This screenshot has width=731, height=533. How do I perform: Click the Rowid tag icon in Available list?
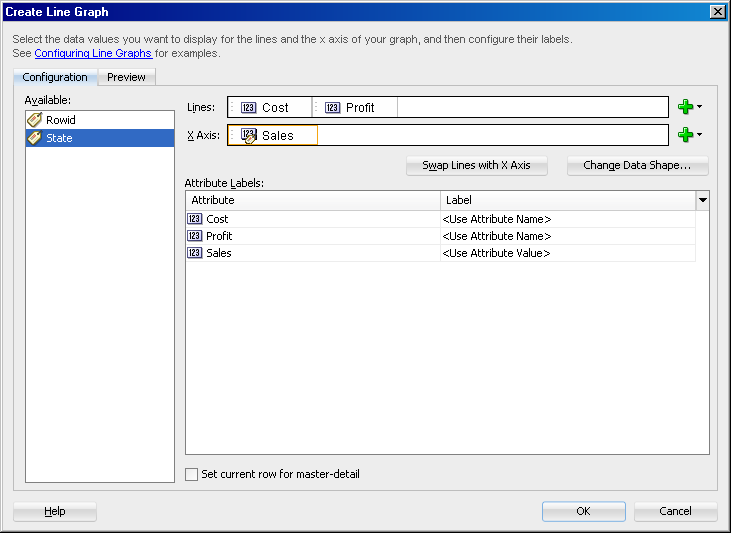click(x=34, y=120)
